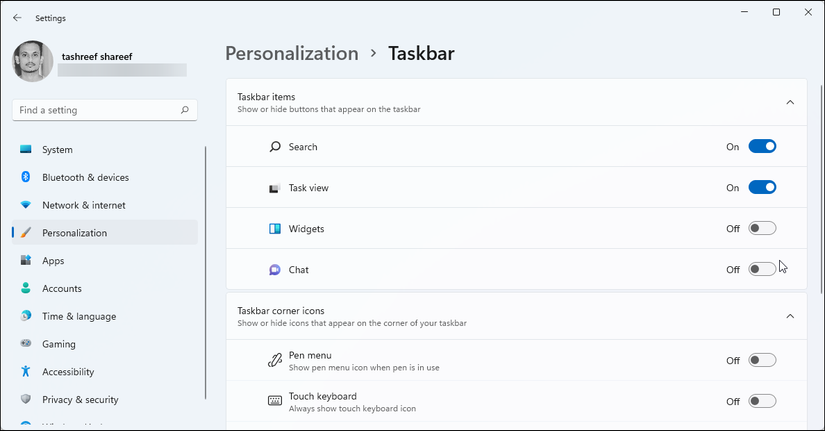Screen dimensions: 825x431
Task: Collapse the Taskbar corner icons section
Action: (790, 316)
